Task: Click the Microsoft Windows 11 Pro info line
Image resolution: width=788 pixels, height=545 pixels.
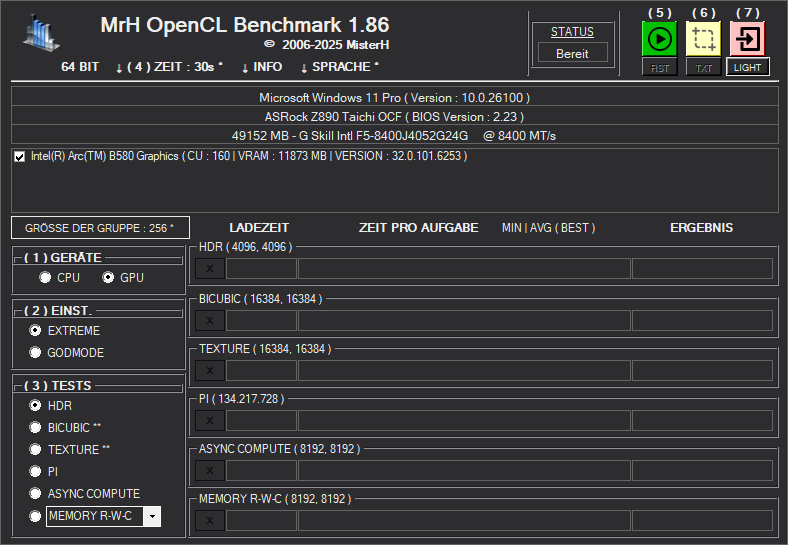Action: [x=395, y=98]
